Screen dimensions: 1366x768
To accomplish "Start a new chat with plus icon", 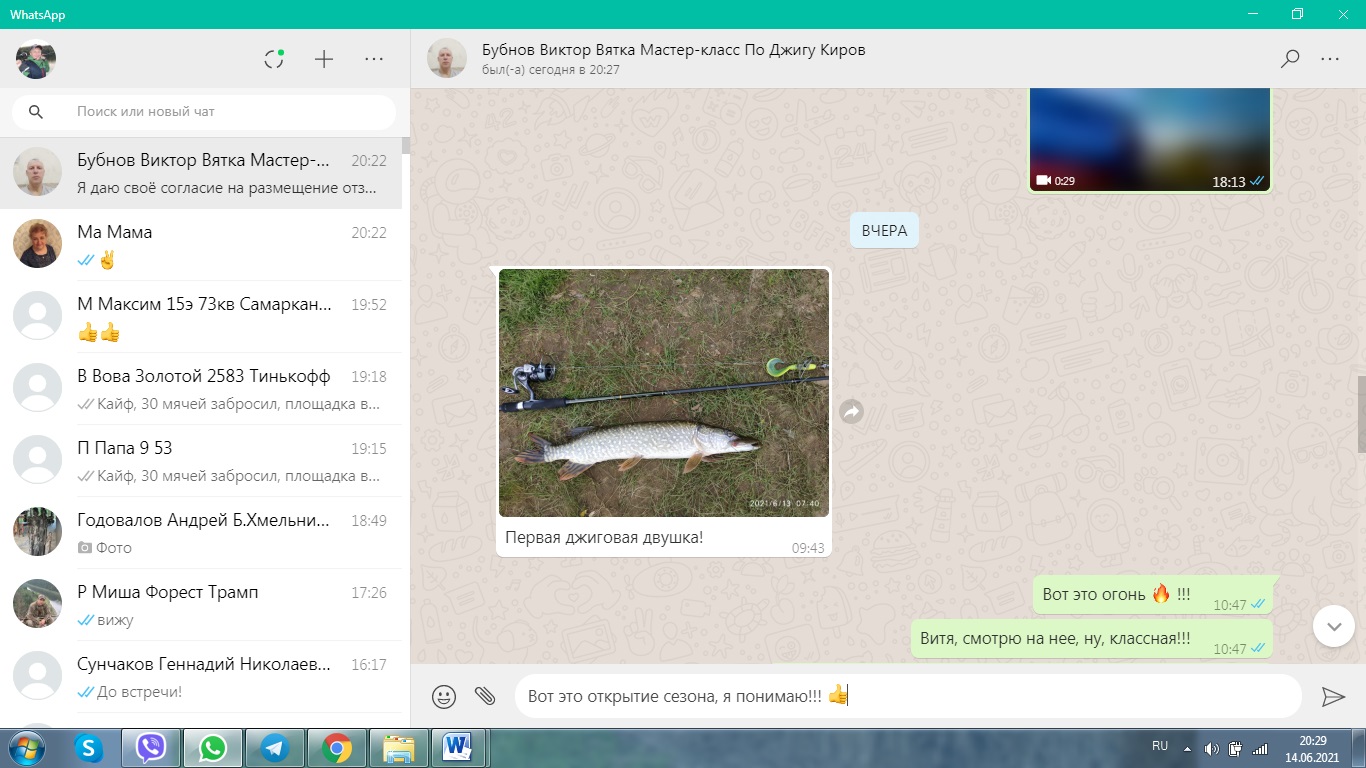I will click(324, 59).
